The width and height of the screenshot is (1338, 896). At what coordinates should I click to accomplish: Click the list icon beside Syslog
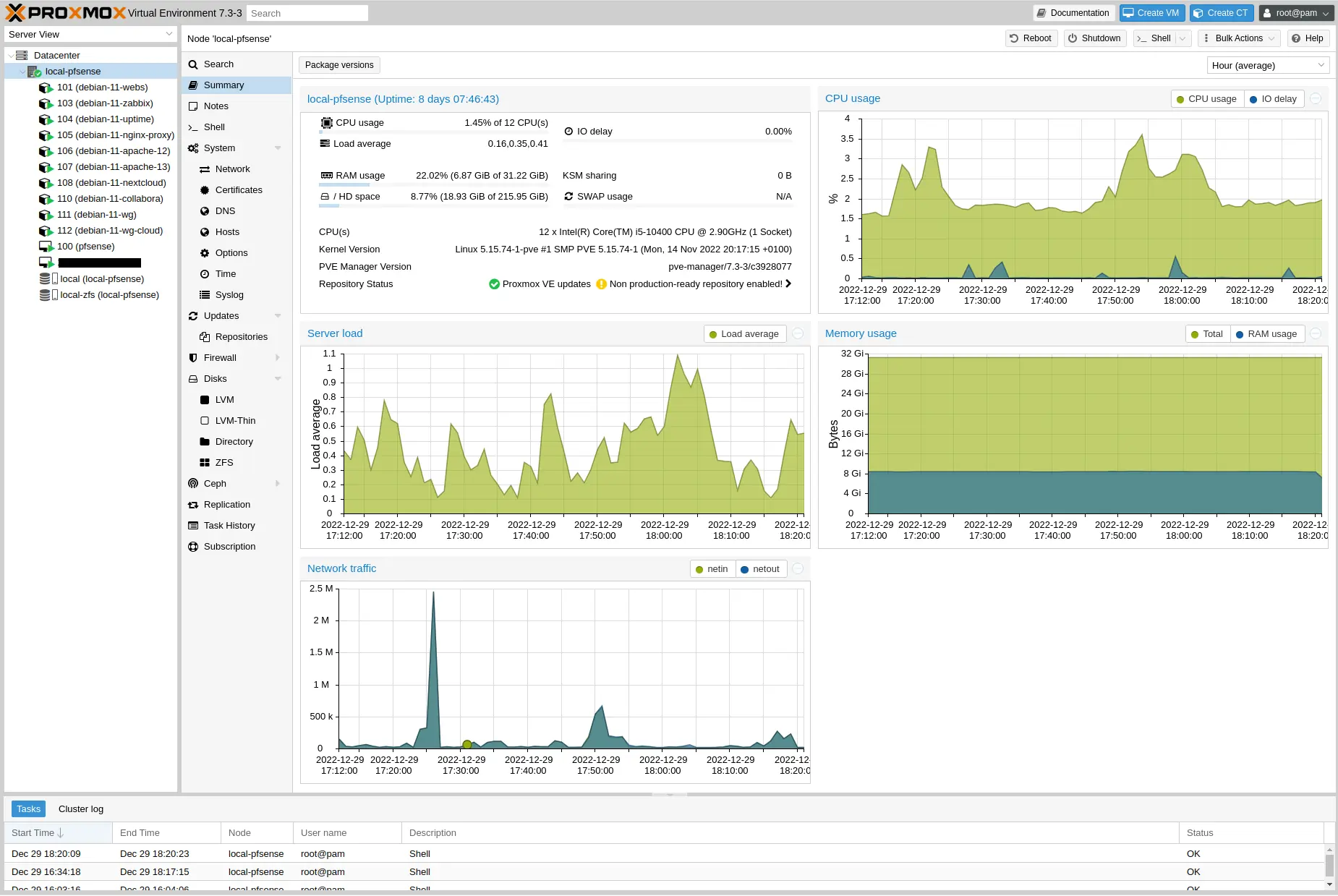205,295
